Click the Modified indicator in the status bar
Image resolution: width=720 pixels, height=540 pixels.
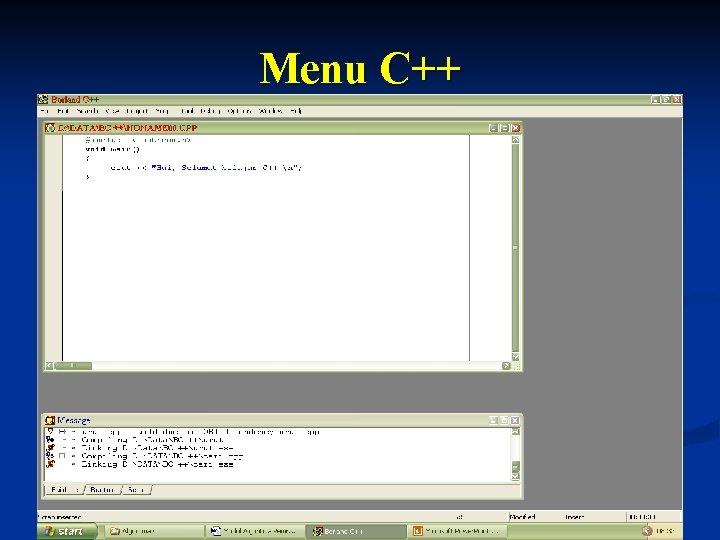point(522,517)
